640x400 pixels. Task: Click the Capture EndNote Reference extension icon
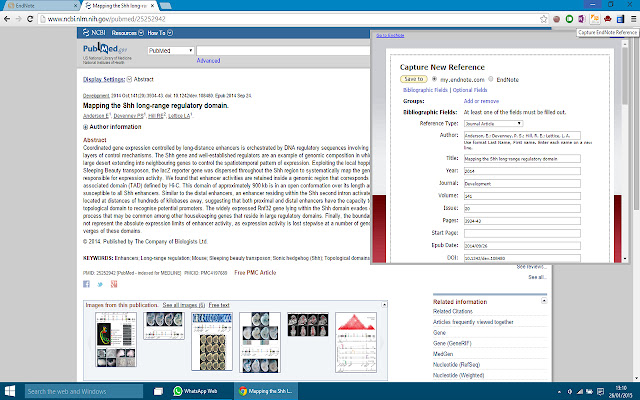pos(595,18)
